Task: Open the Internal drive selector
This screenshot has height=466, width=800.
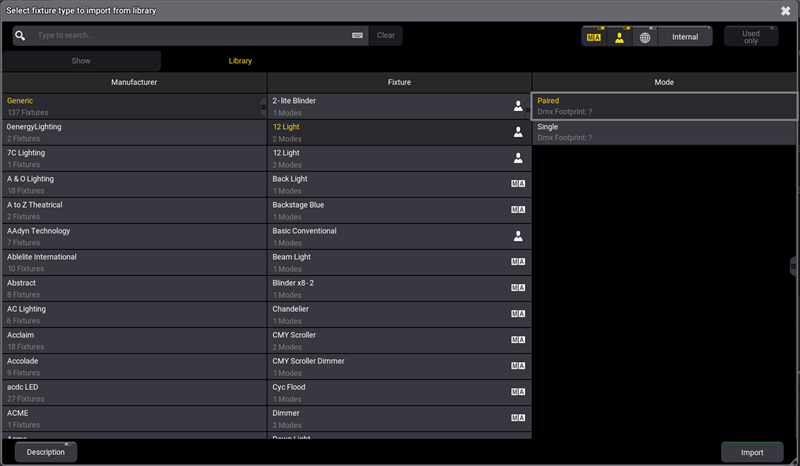Action: tap(685, 37)
